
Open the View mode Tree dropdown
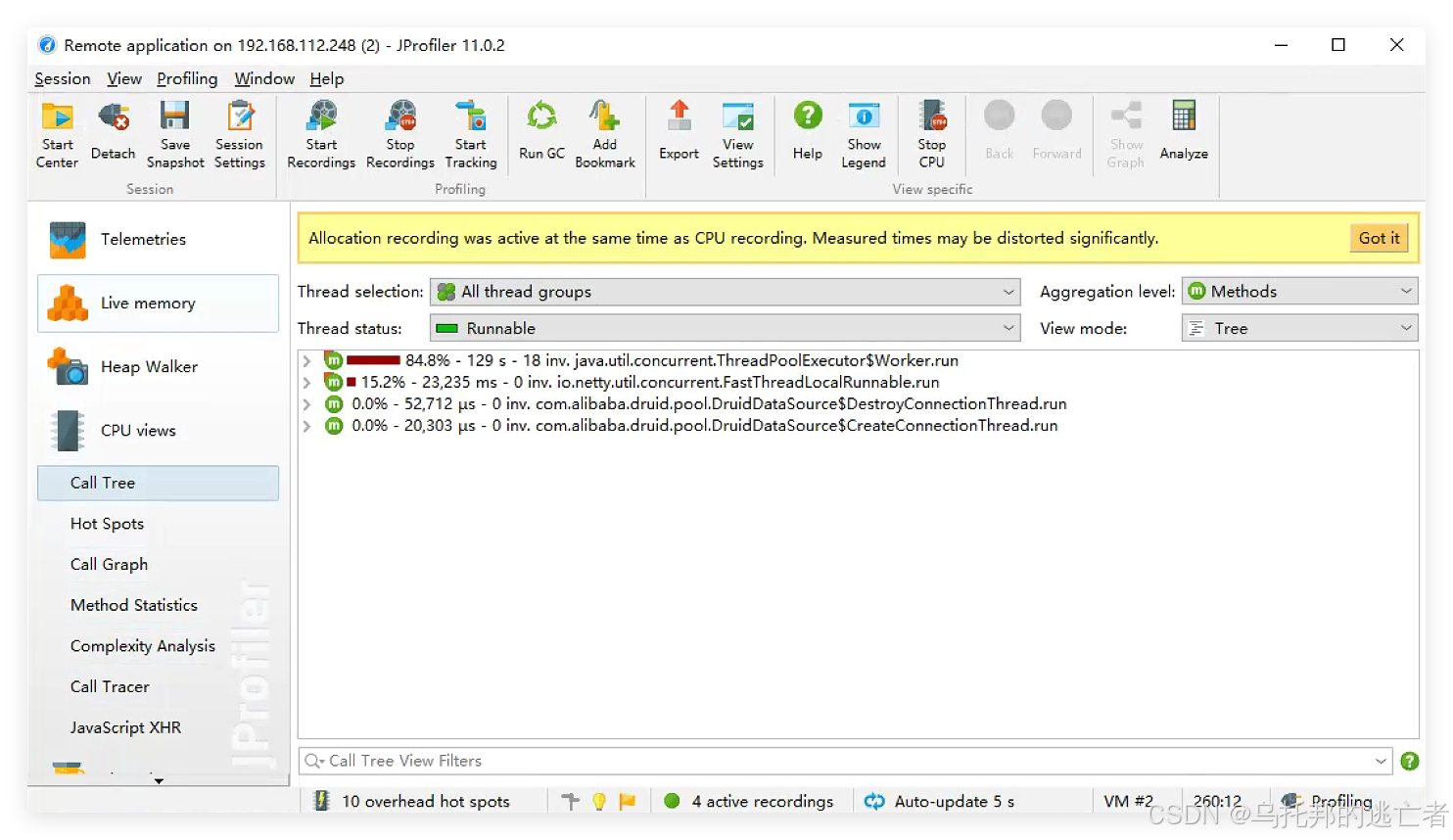pyautogui.click(x=1300, y=328)
